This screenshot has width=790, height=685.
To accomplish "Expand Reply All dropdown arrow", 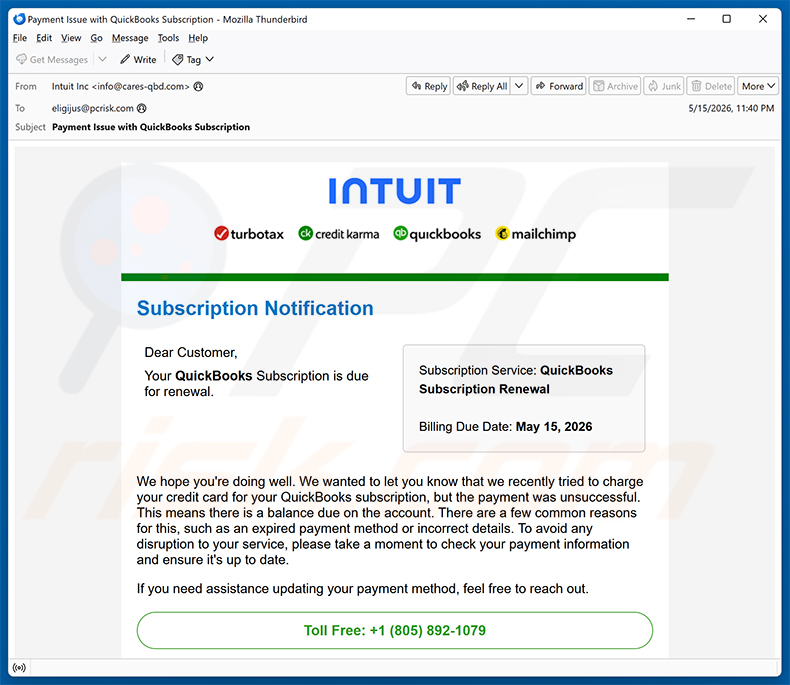I will pos(519,86).
